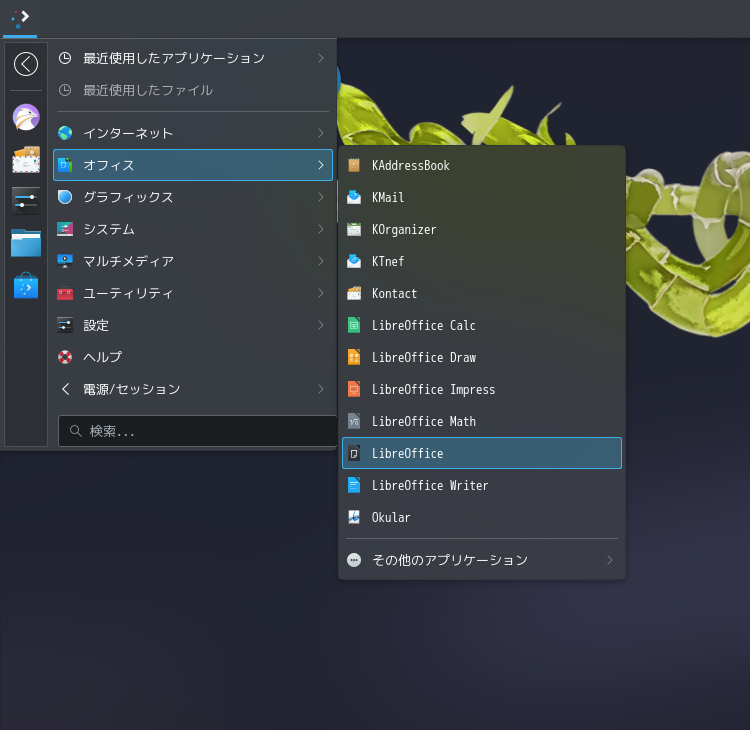This screenshot has width=750, height=730.
Task: Expand the オフィス chevron arrow
Action: click(321, 165)
